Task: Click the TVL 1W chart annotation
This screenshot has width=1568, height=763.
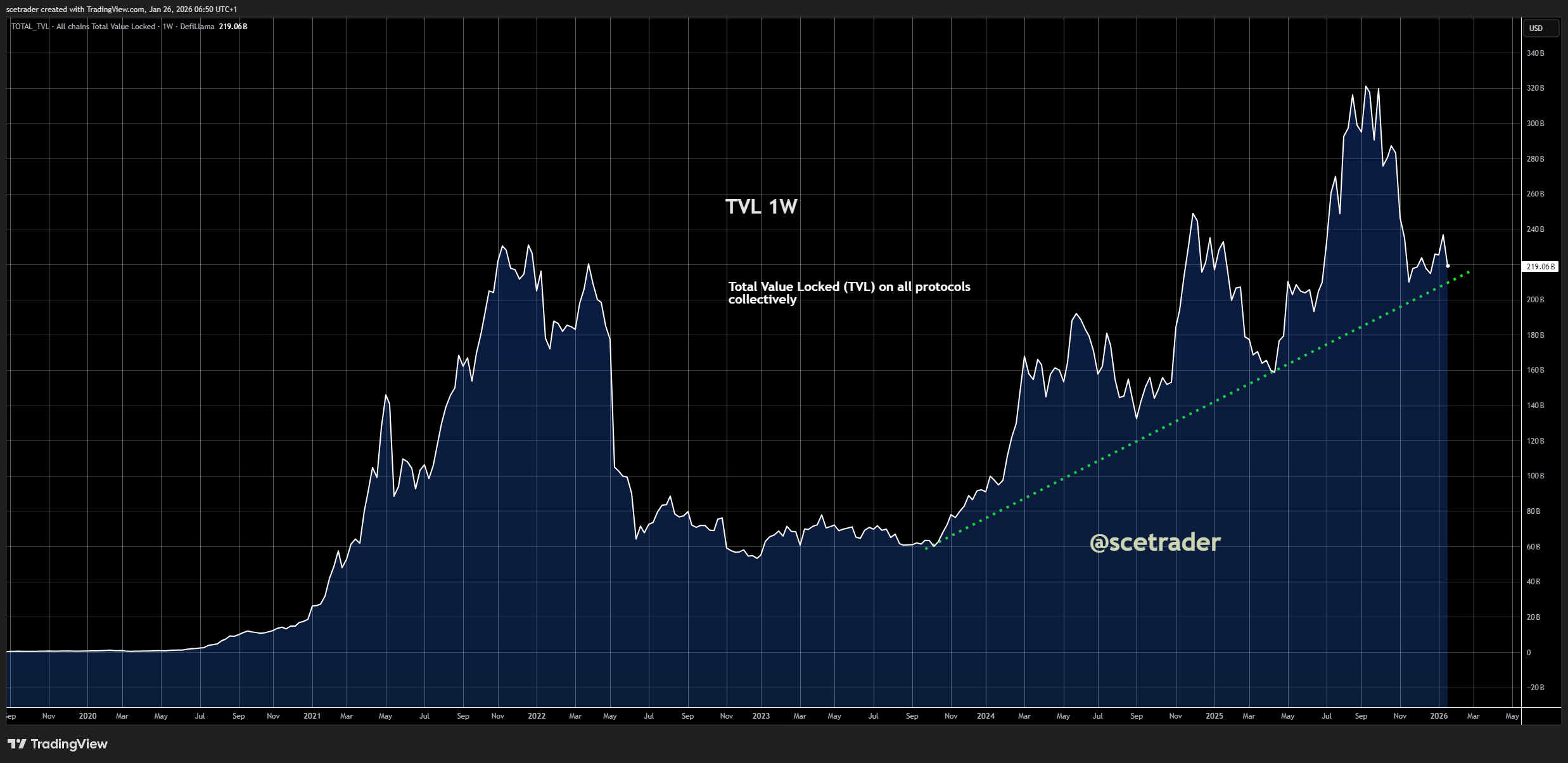Action: pyautogui.click(x=761, y=206)
